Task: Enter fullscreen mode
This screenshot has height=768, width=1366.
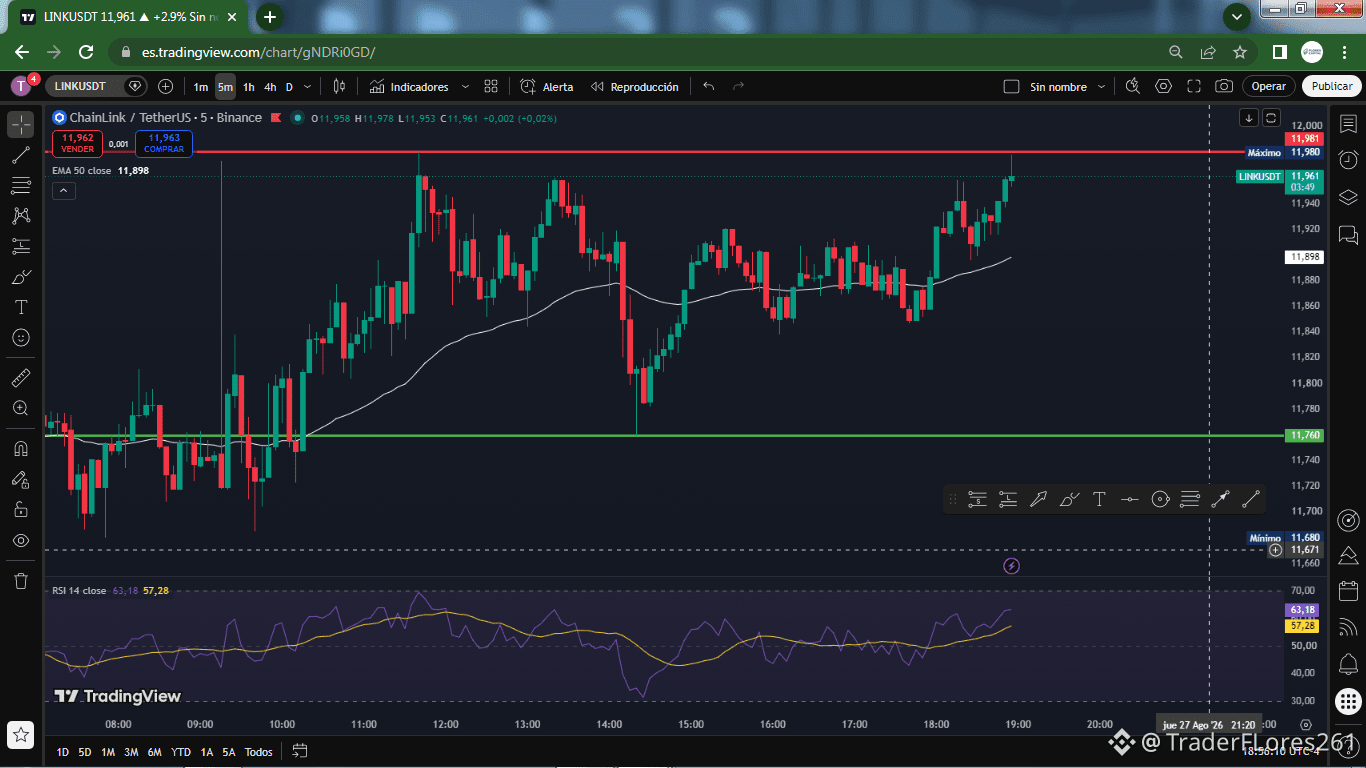Action: tap(1194, 87)
